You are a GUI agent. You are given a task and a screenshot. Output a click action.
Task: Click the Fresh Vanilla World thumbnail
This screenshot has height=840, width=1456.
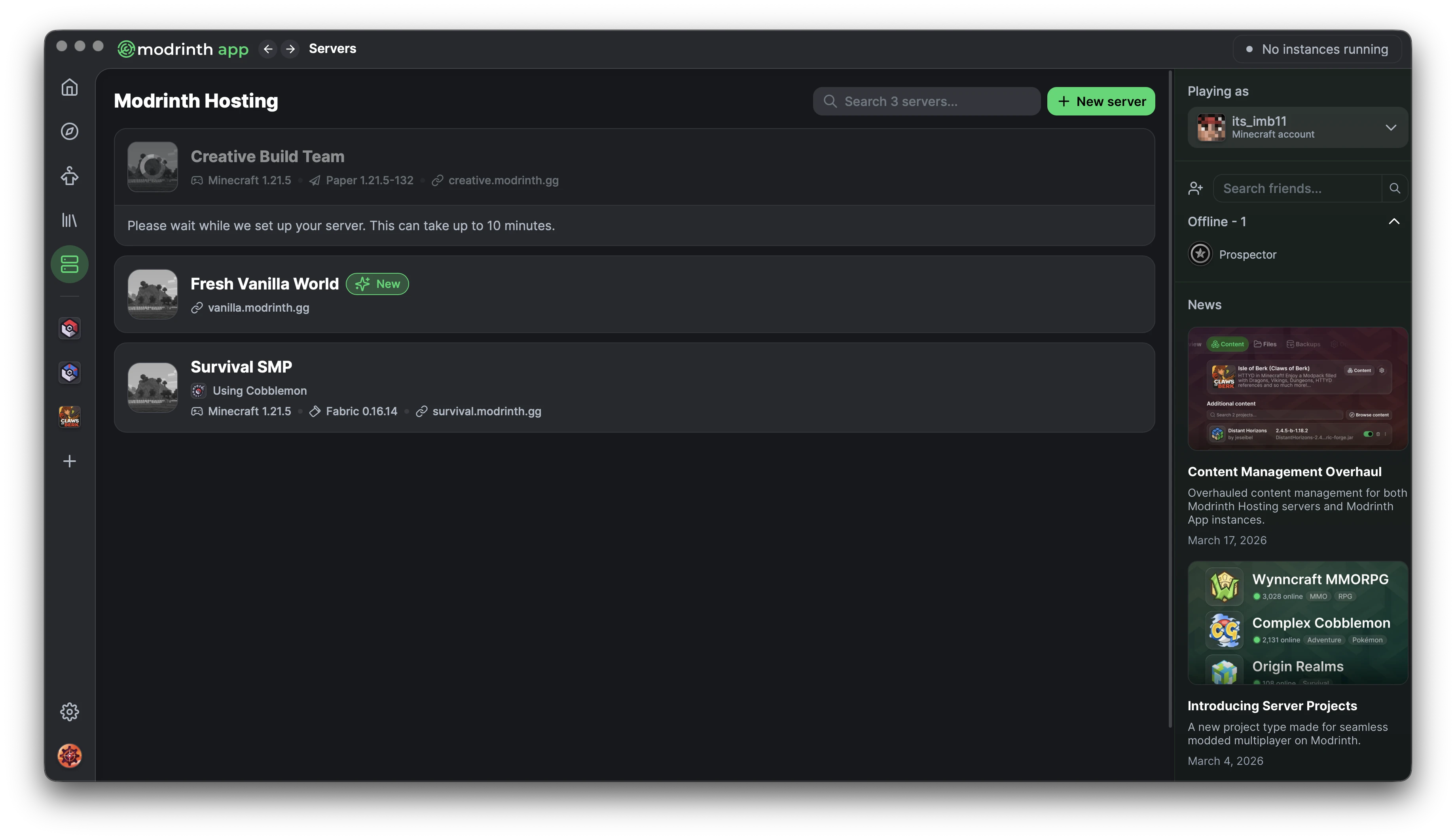(152, 294)
